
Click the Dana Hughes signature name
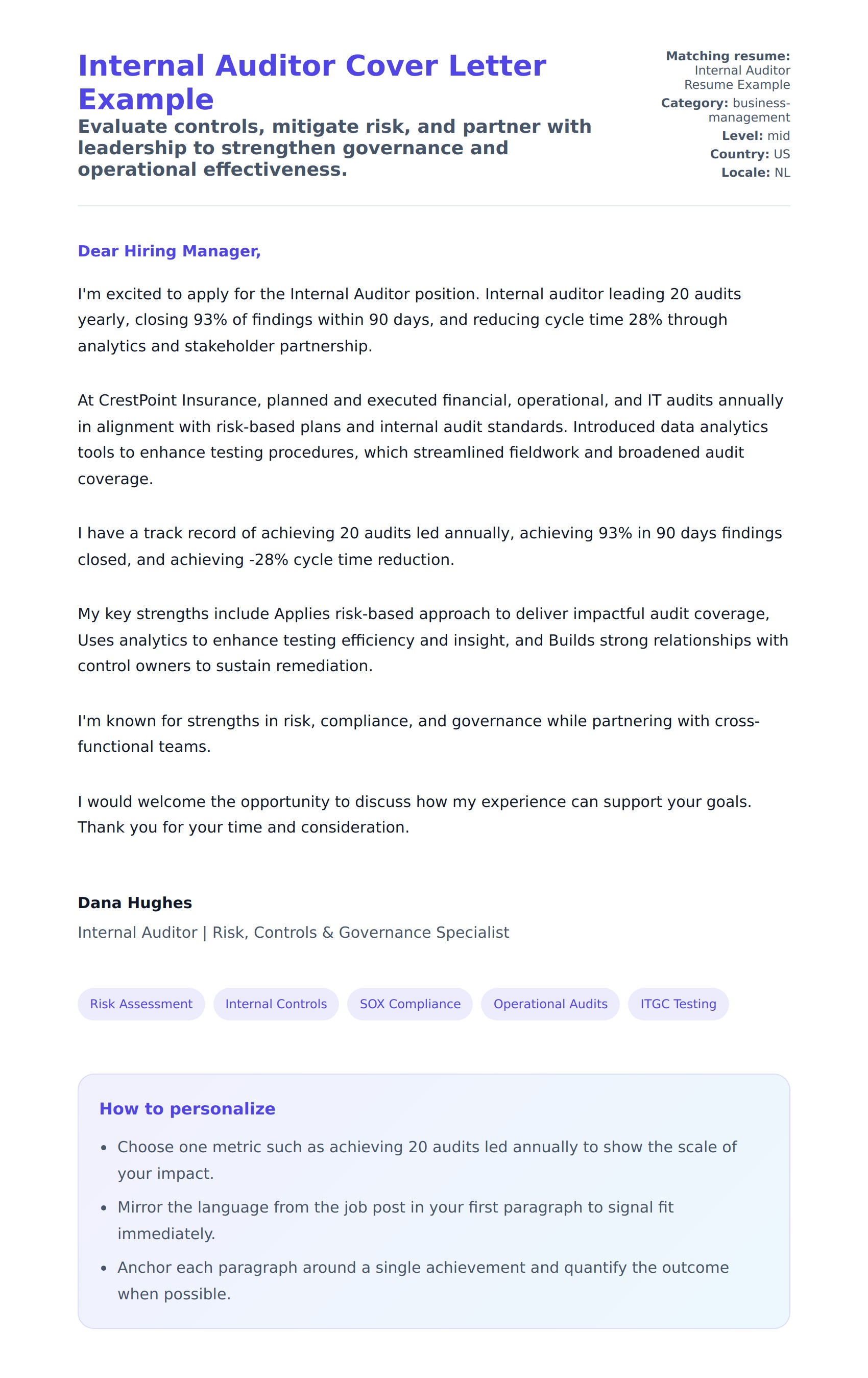tap(135, 902)
